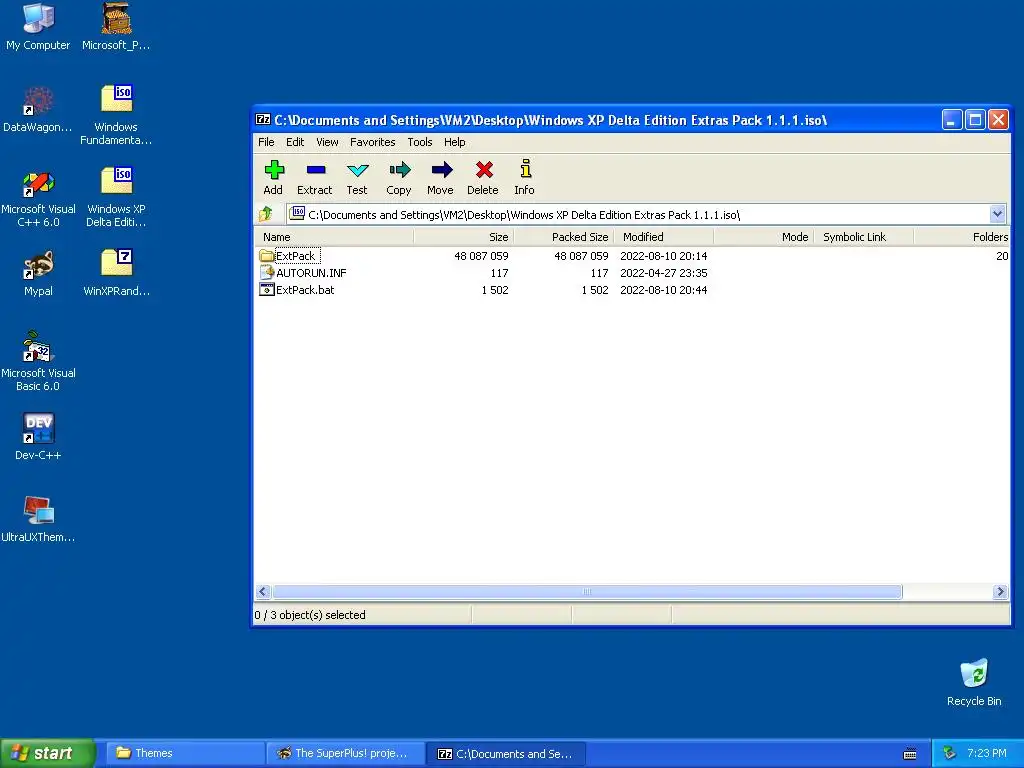
Task: Choose the Move toolbar icon
Action: coord(441,178)
